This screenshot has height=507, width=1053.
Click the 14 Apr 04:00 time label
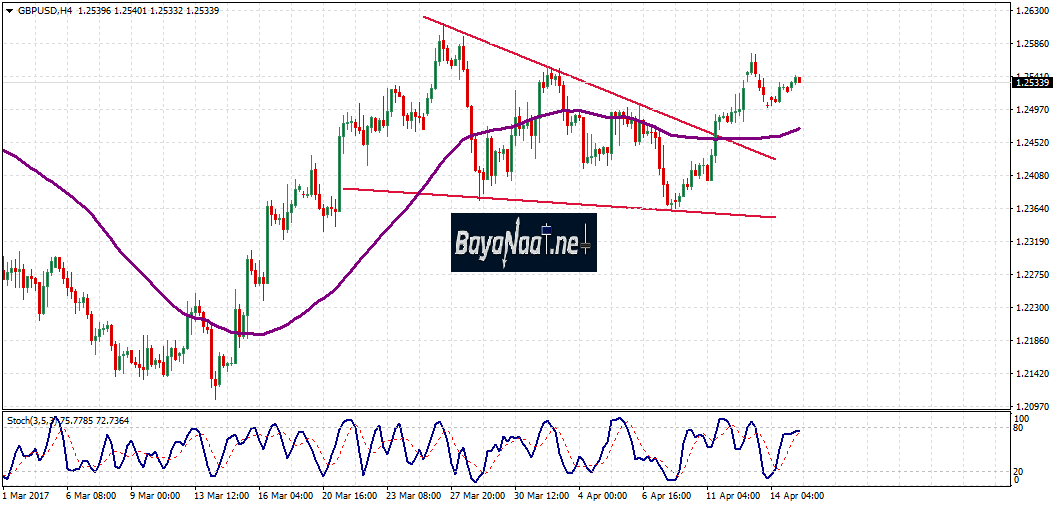tap(796, 495)
